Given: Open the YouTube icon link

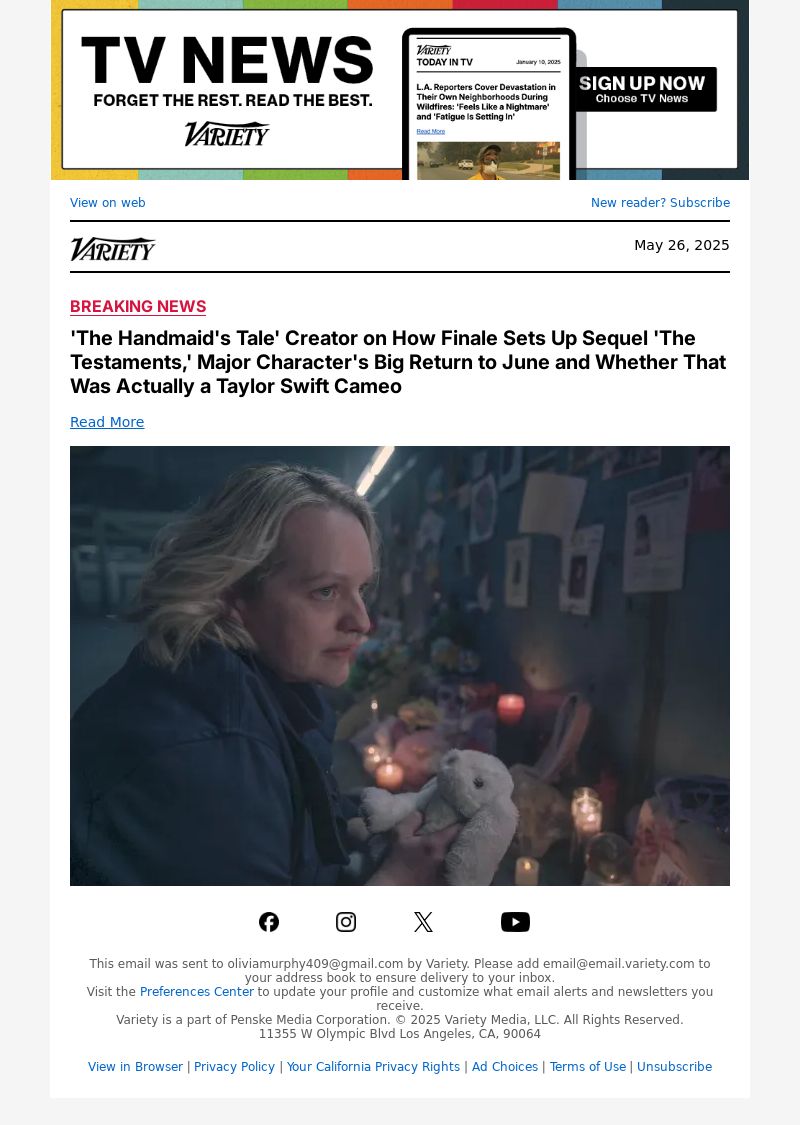Looking at the screenshot, I should pos(515,922).
